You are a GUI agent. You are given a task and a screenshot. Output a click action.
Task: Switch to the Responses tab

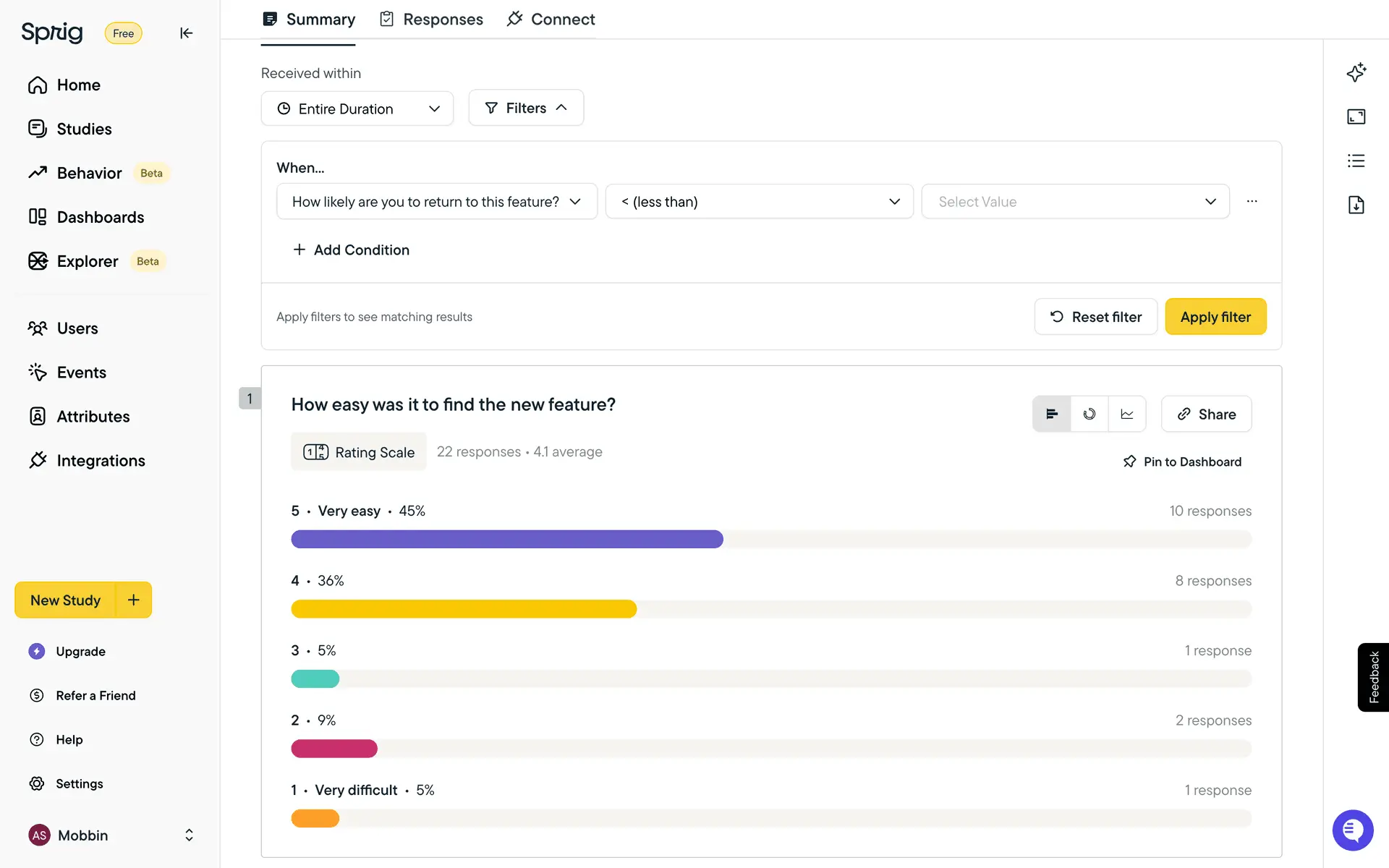tap(432, 20)
